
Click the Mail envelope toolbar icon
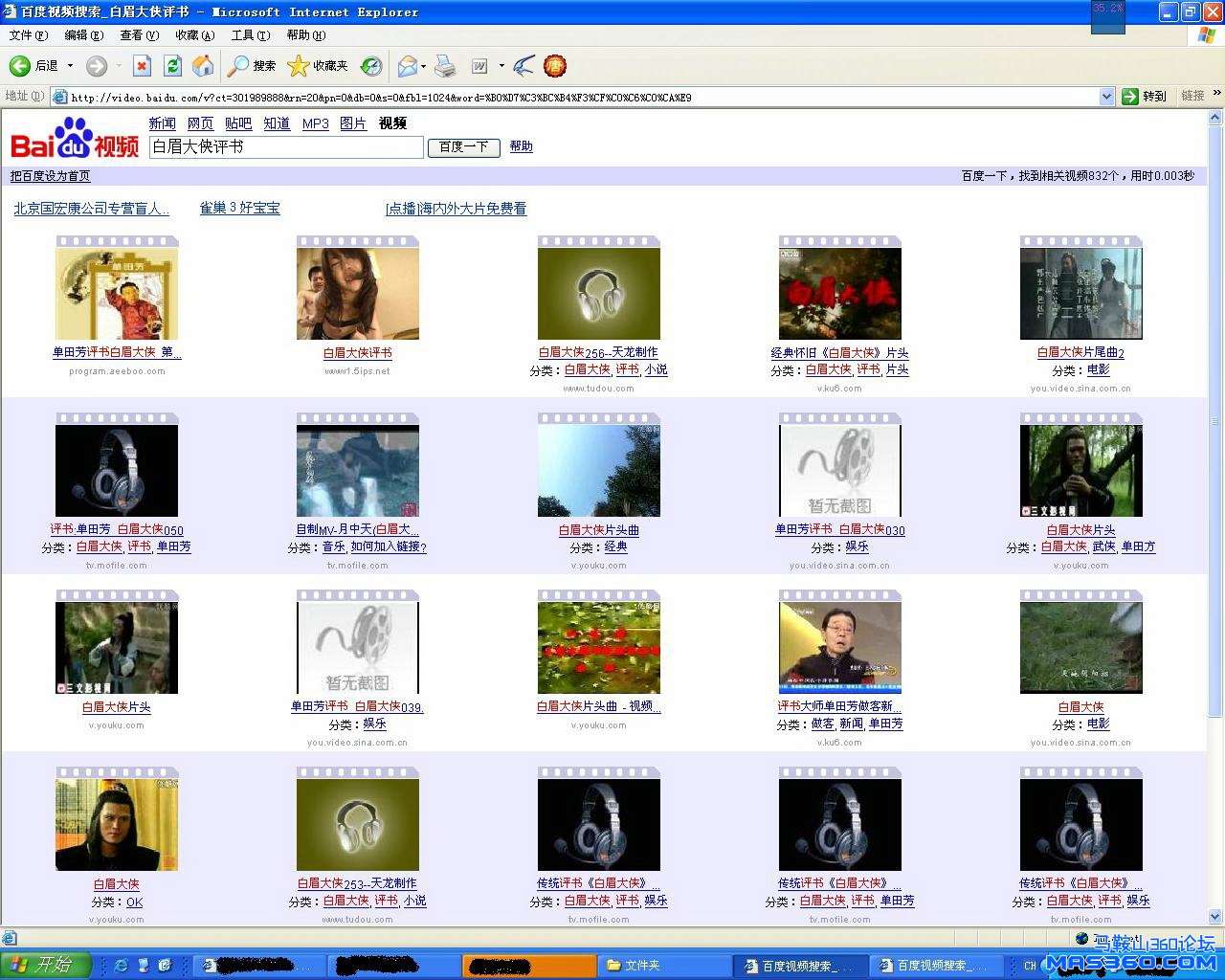pos(408,66)
